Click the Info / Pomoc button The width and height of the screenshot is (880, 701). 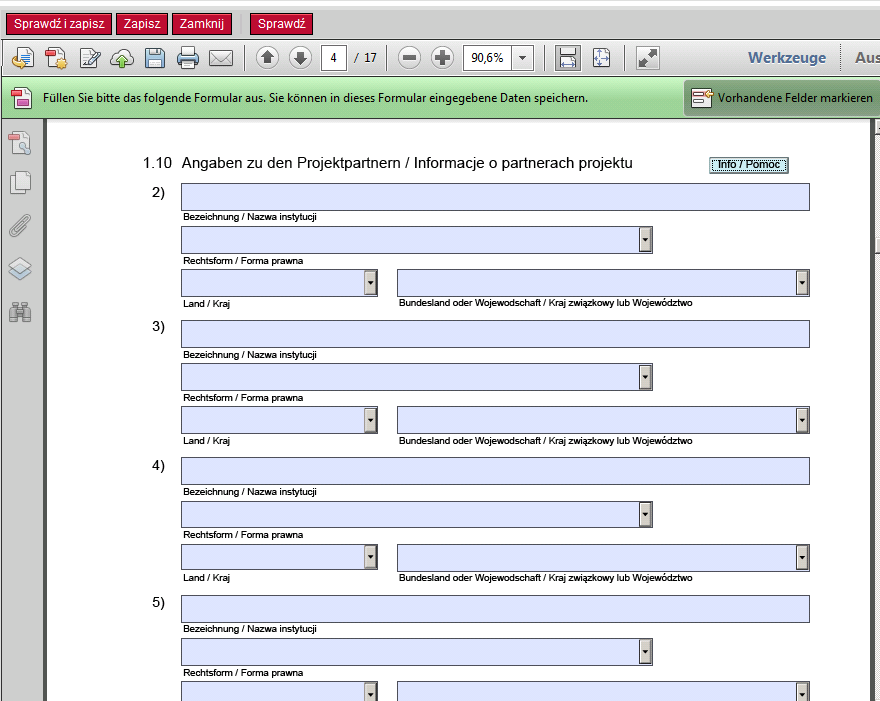click(x=749, y=165)
